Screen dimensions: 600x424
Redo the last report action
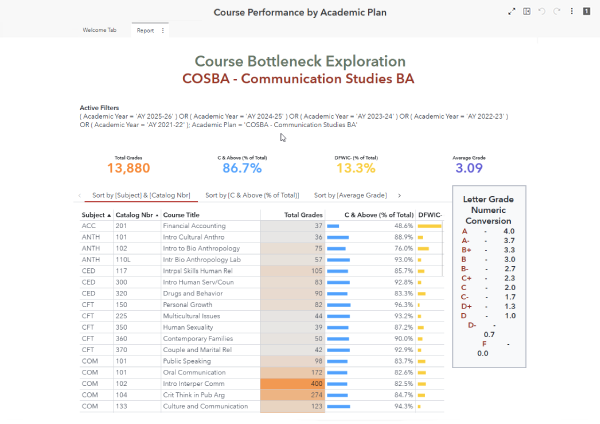tap(557, 11)
